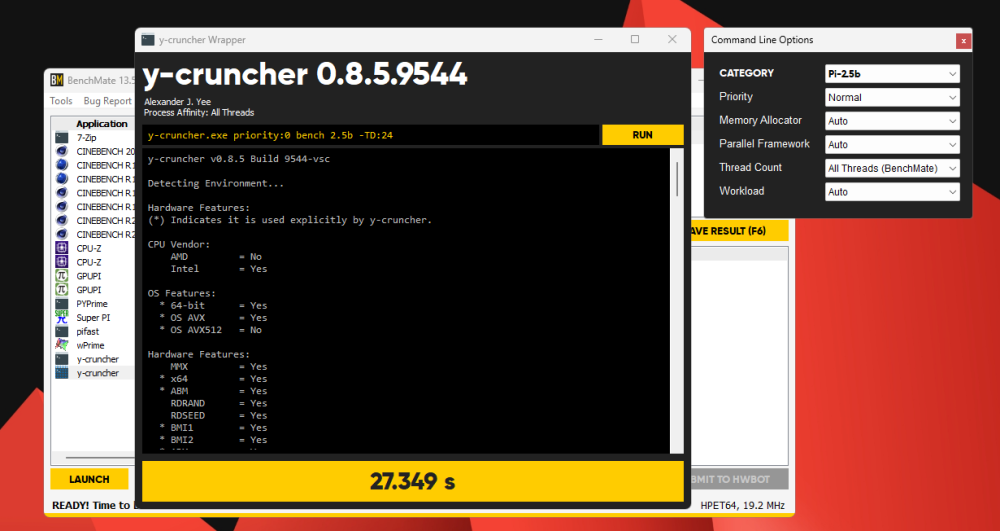Select the PYPrime console icon
1000x531 pixels.
pyautogui.click(x=61, y=304)
